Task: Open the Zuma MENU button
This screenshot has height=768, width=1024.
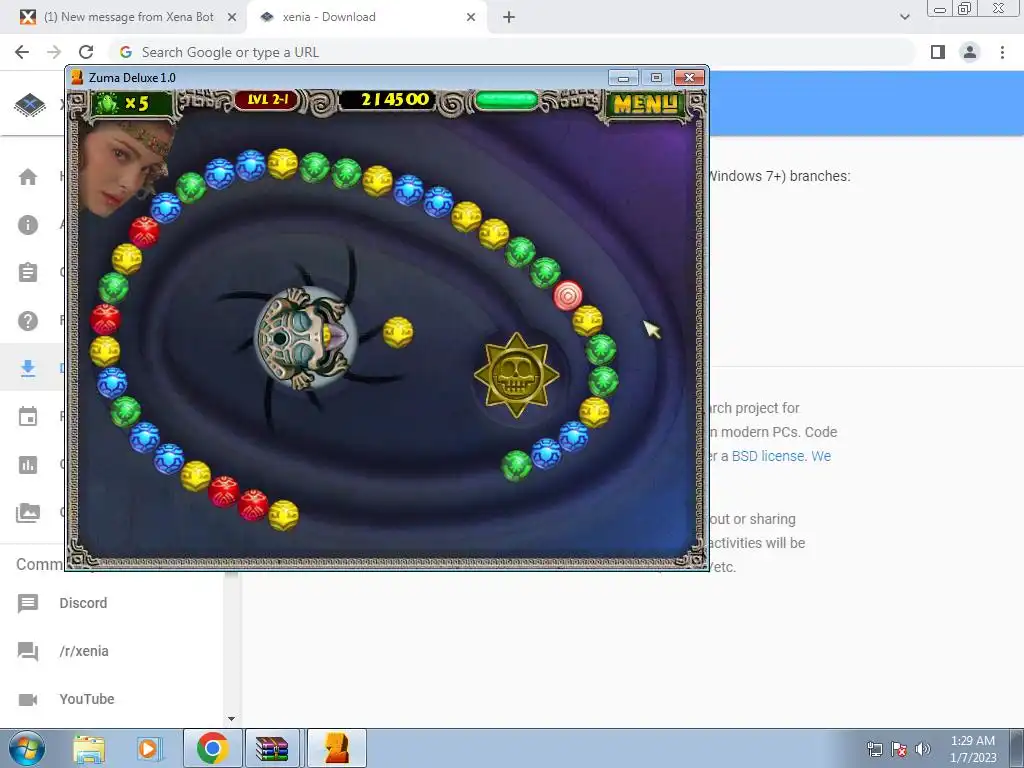Action: (x=645, y=104)
